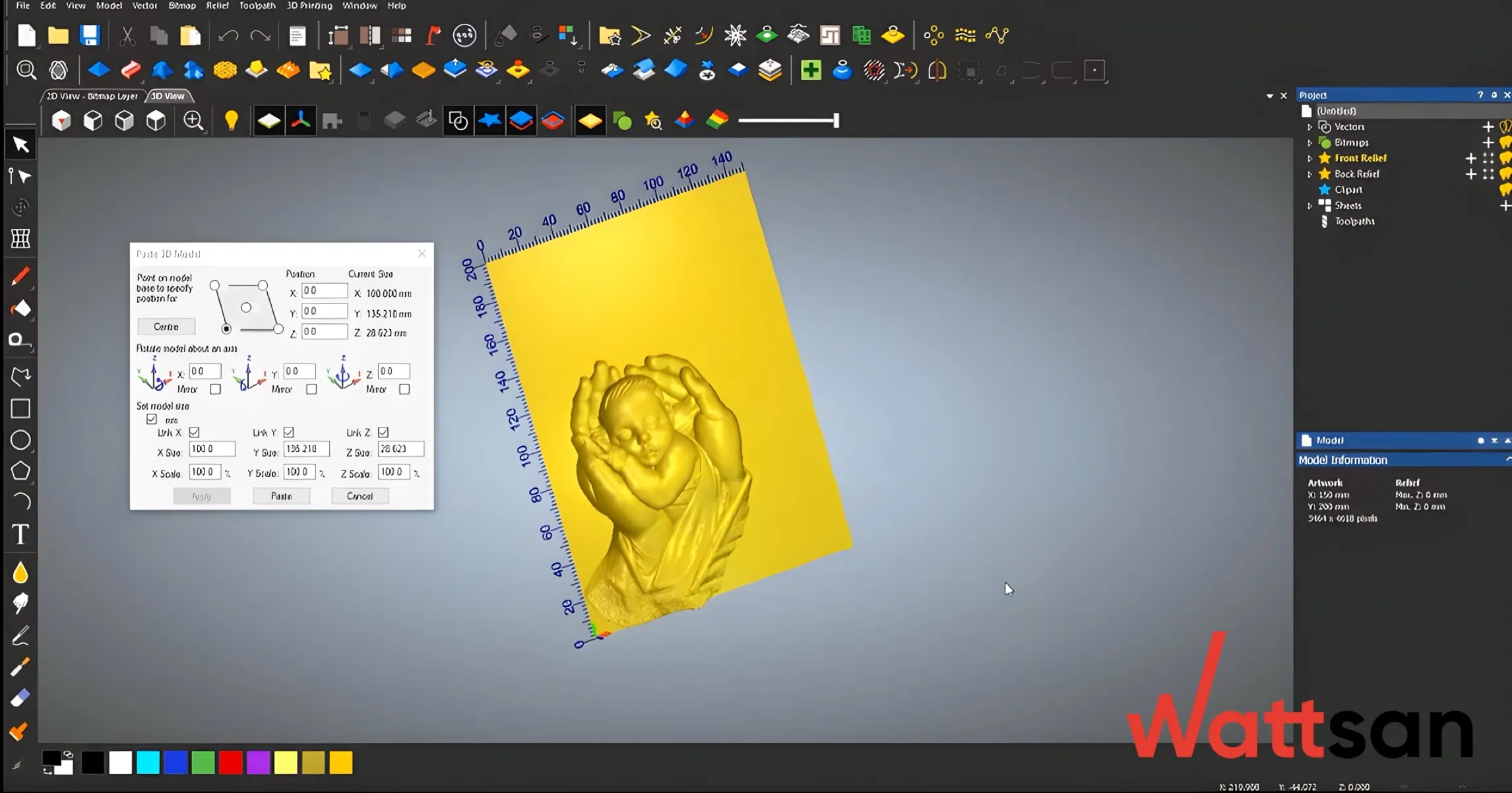
Task: Click the XYZ axes origin toggle icon
Action: (x=301, y=120)
